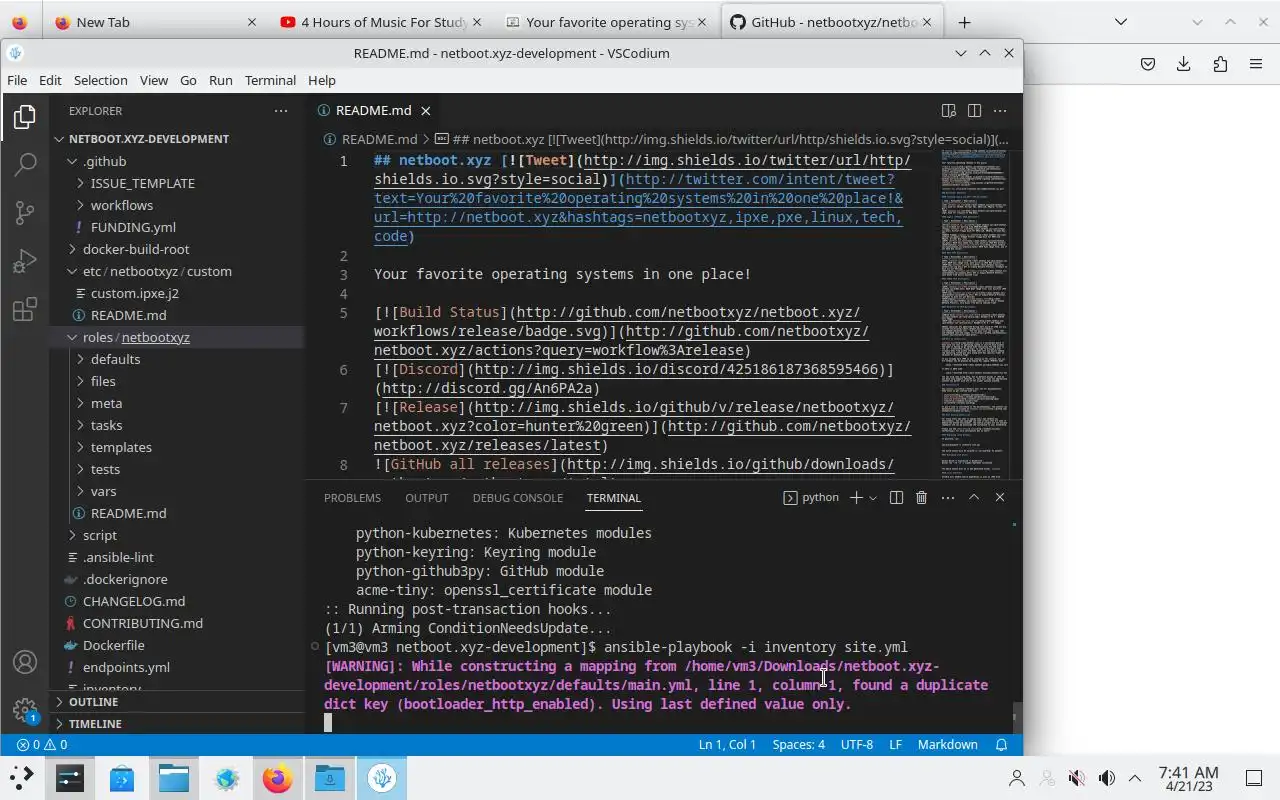Close the README.md editor tab
The width and height of the screenshot is (1280, 800).
(x=425, y=111)
